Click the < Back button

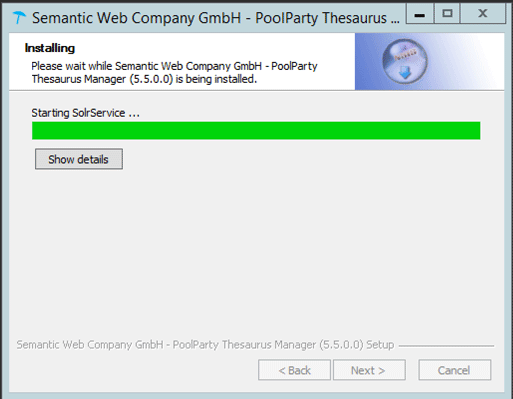pos(294,370)
